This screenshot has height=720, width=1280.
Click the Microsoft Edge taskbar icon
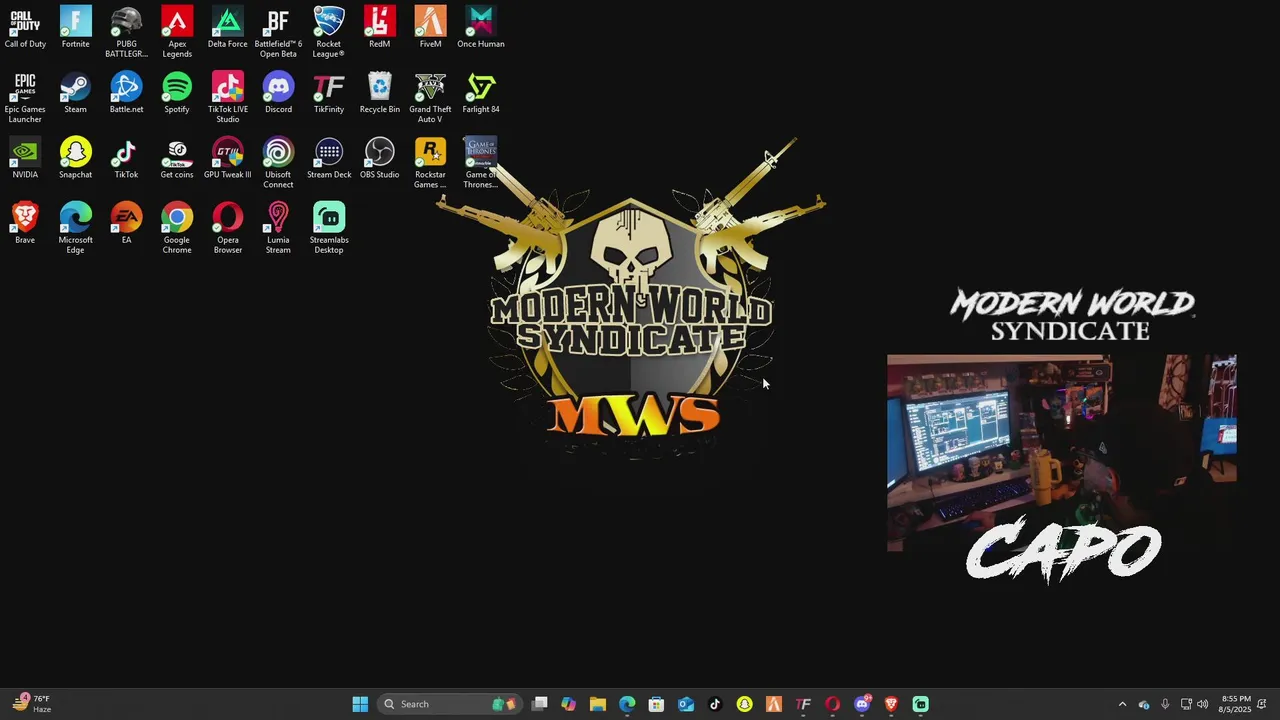click(x=627, y=704)
